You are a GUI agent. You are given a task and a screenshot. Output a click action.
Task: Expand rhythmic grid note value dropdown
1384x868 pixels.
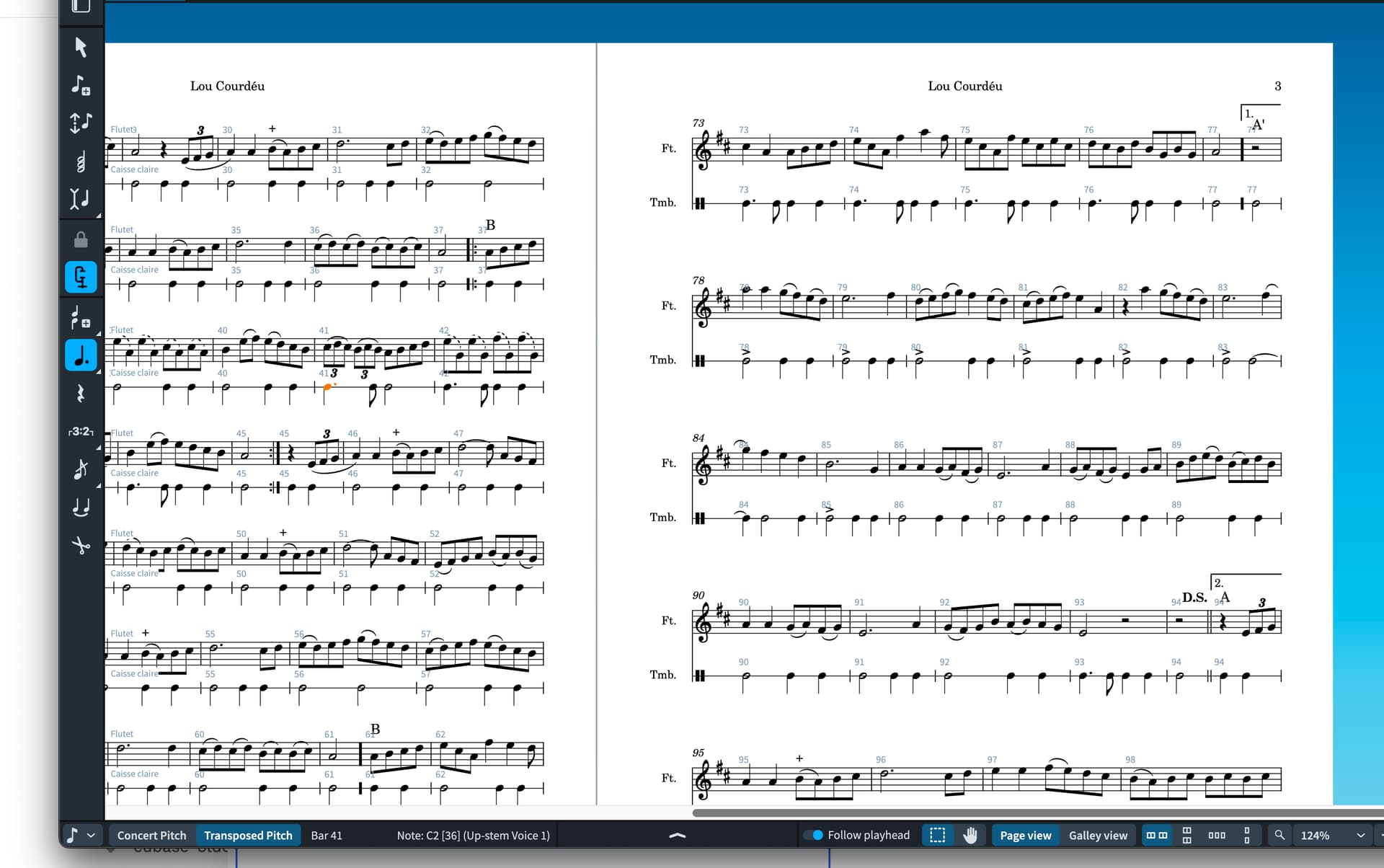(x=91, y=835)
